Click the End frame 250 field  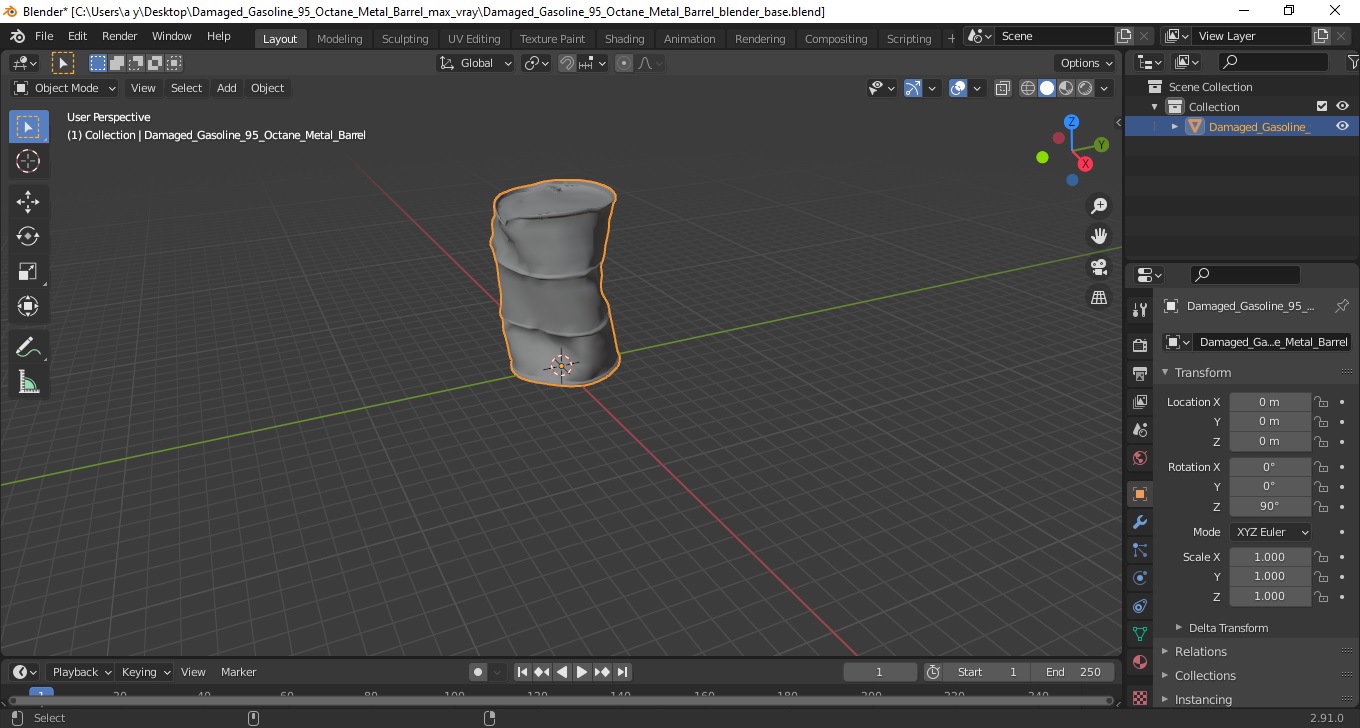click(1073, 672)
